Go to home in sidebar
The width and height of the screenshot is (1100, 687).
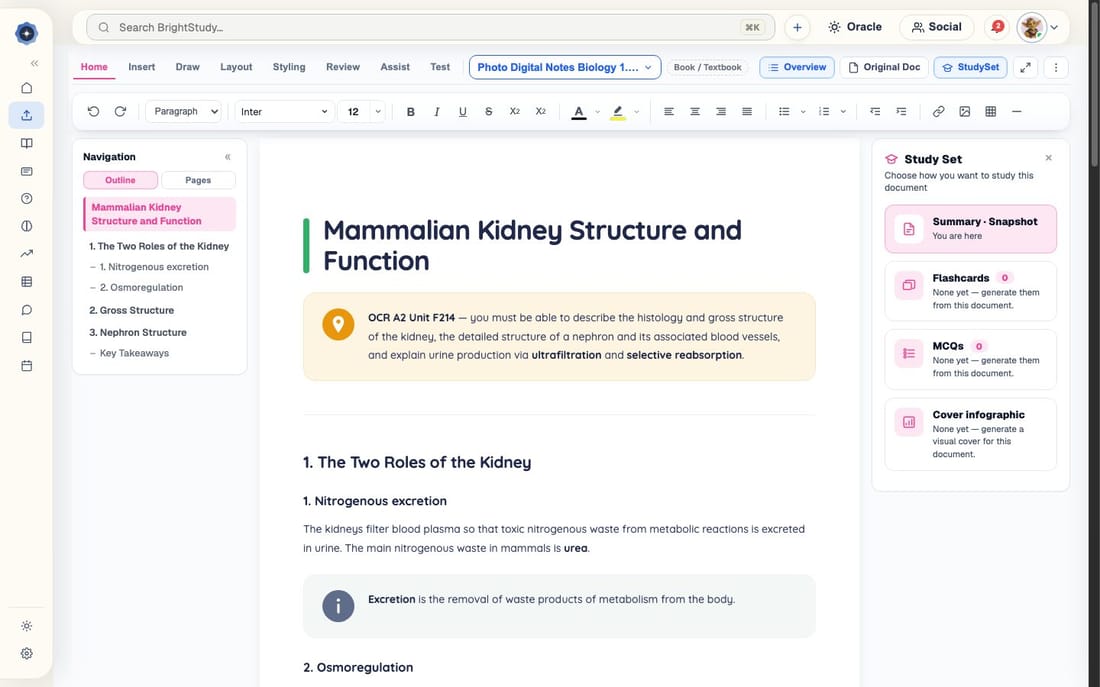[x=27, y=88]
